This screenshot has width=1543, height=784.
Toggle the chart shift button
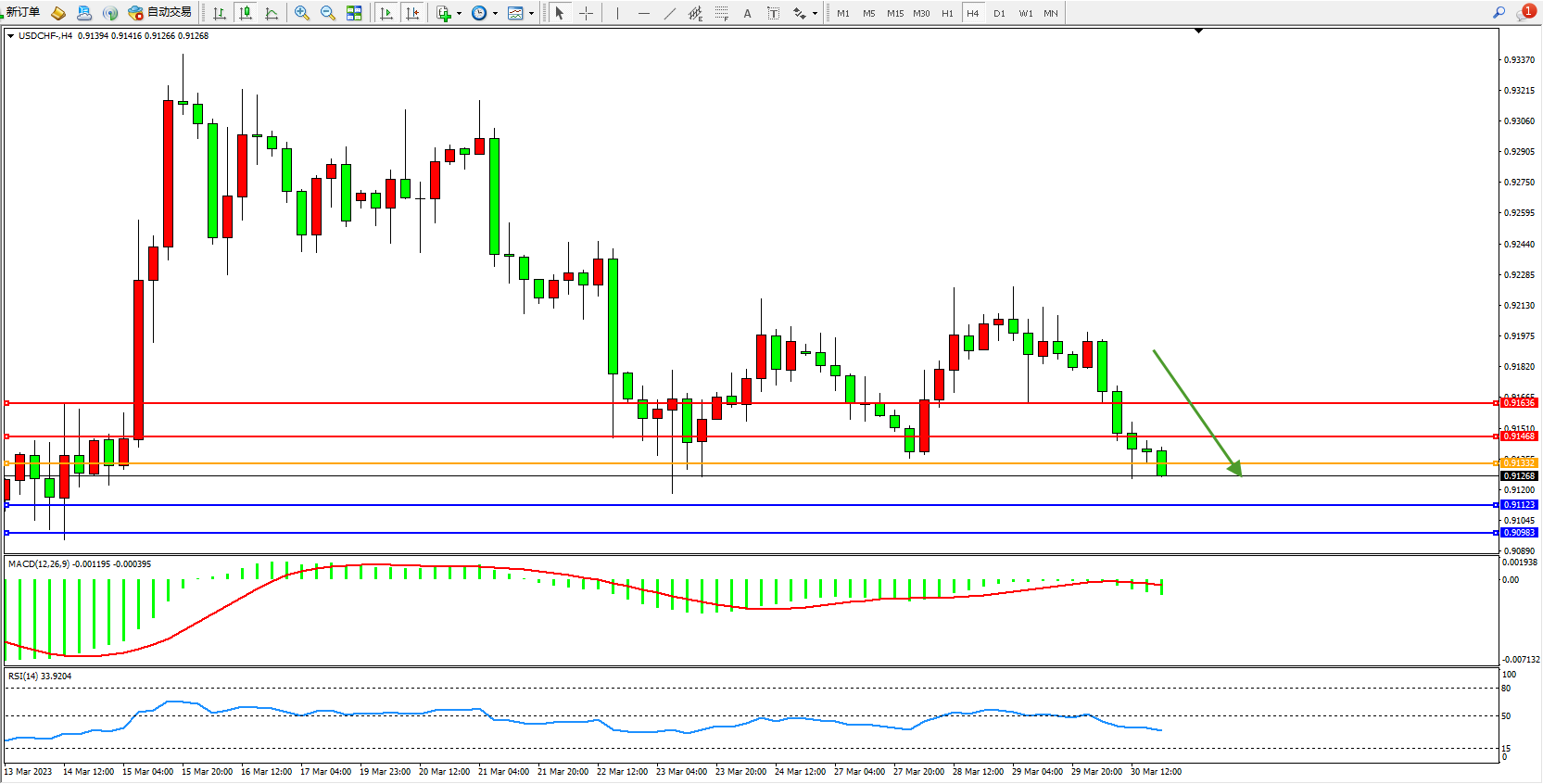click(412, 13)
